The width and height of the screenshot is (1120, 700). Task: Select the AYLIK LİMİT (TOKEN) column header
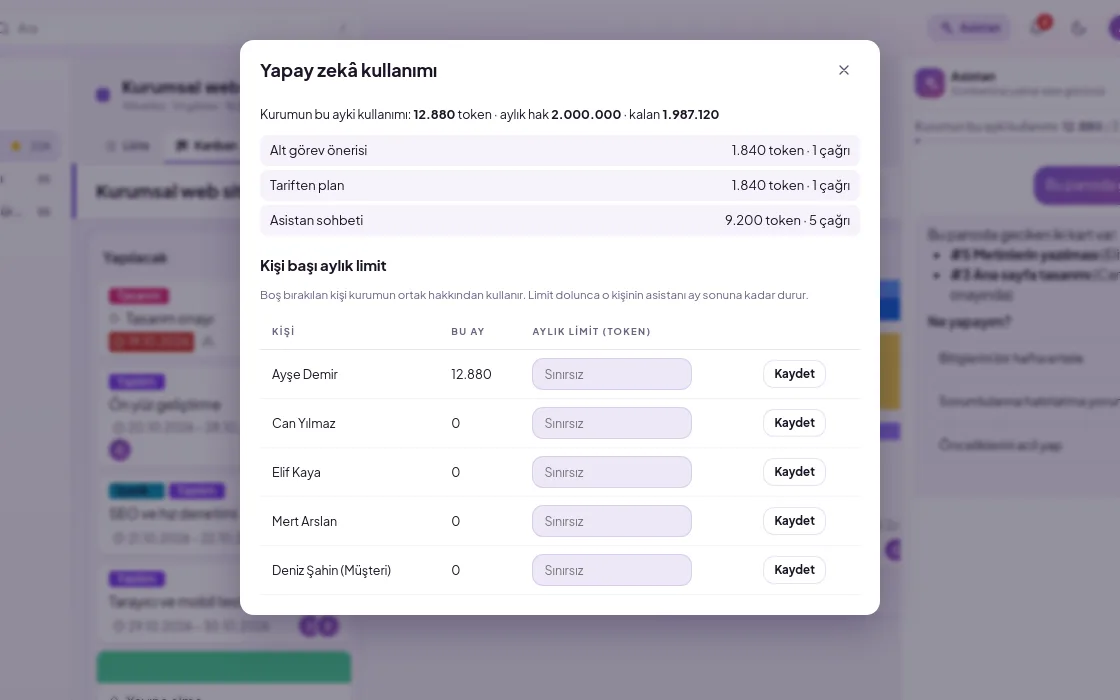pyautogui.click(x=591, y=331)
